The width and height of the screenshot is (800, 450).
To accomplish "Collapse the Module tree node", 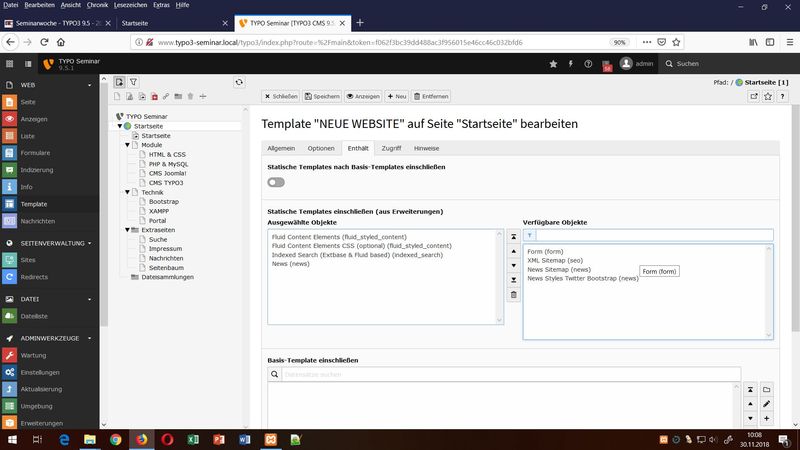I will [127, 145].
